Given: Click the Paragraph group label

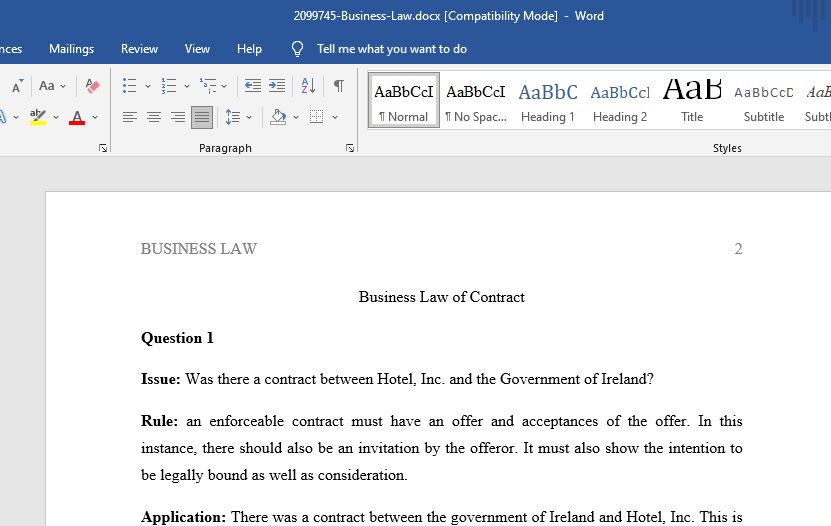Looking at the screenshot, I should pos(225,148).
